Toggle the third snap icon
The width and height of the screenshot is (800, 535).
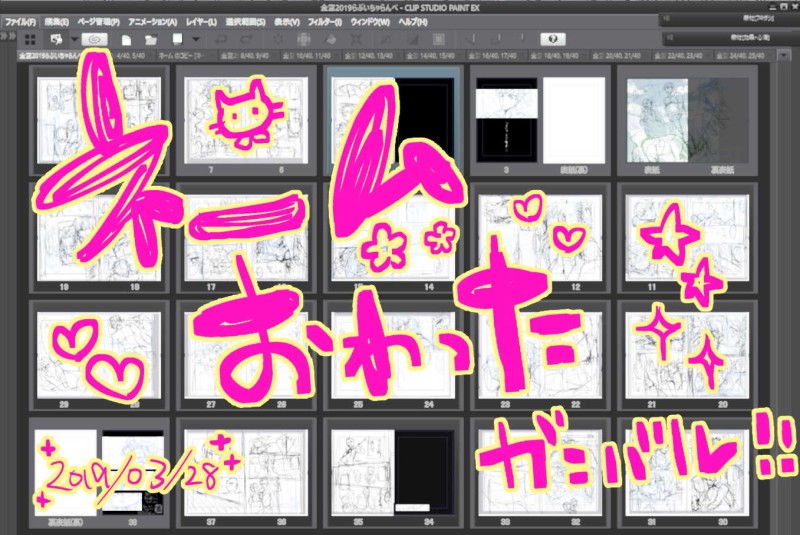pos(521,39)
